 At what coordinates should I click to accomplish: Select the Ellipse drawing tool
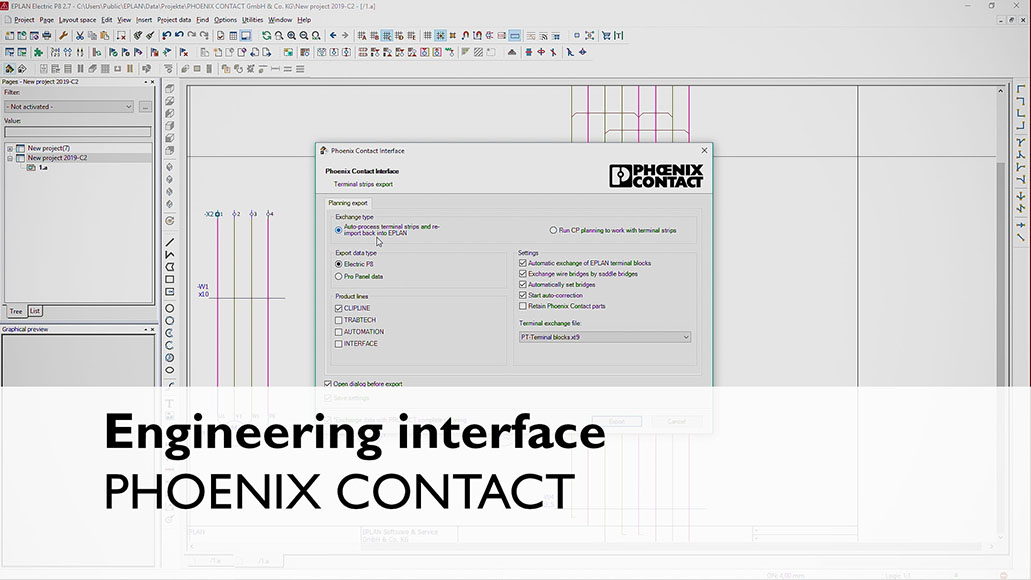[170, 370]
